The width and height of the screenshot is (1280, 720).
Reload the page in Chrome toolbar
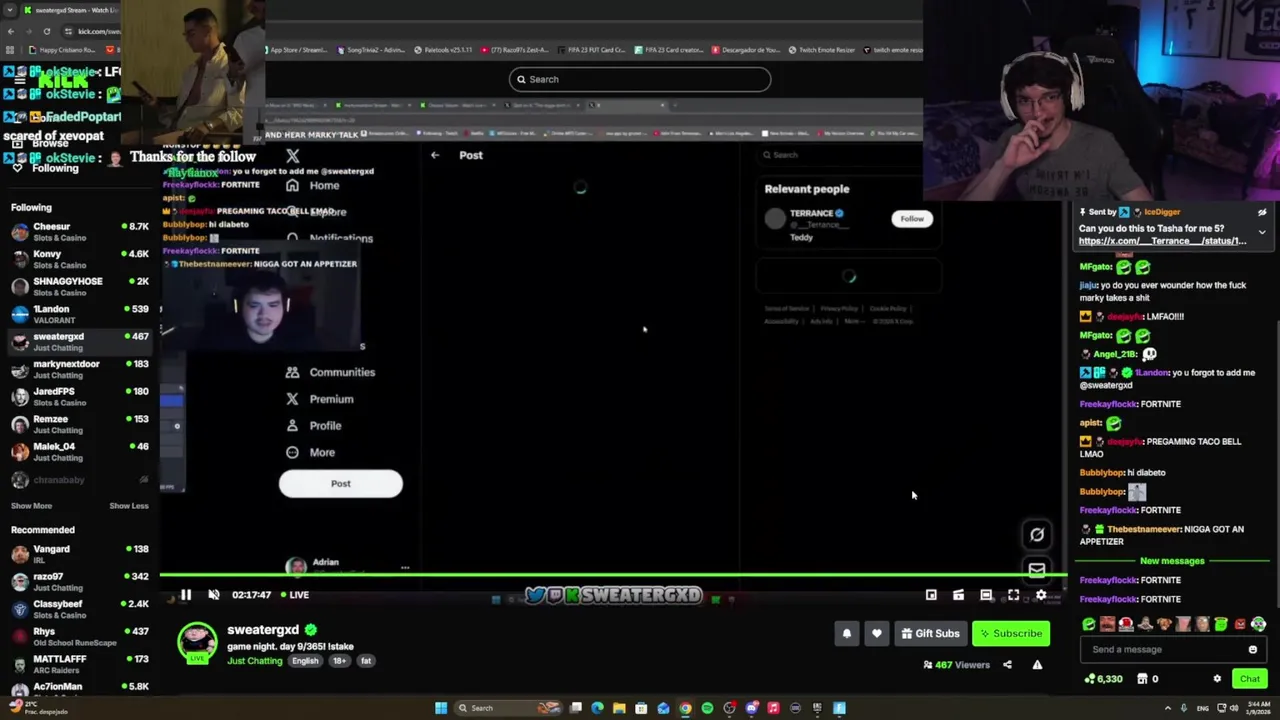pos(46,31)
